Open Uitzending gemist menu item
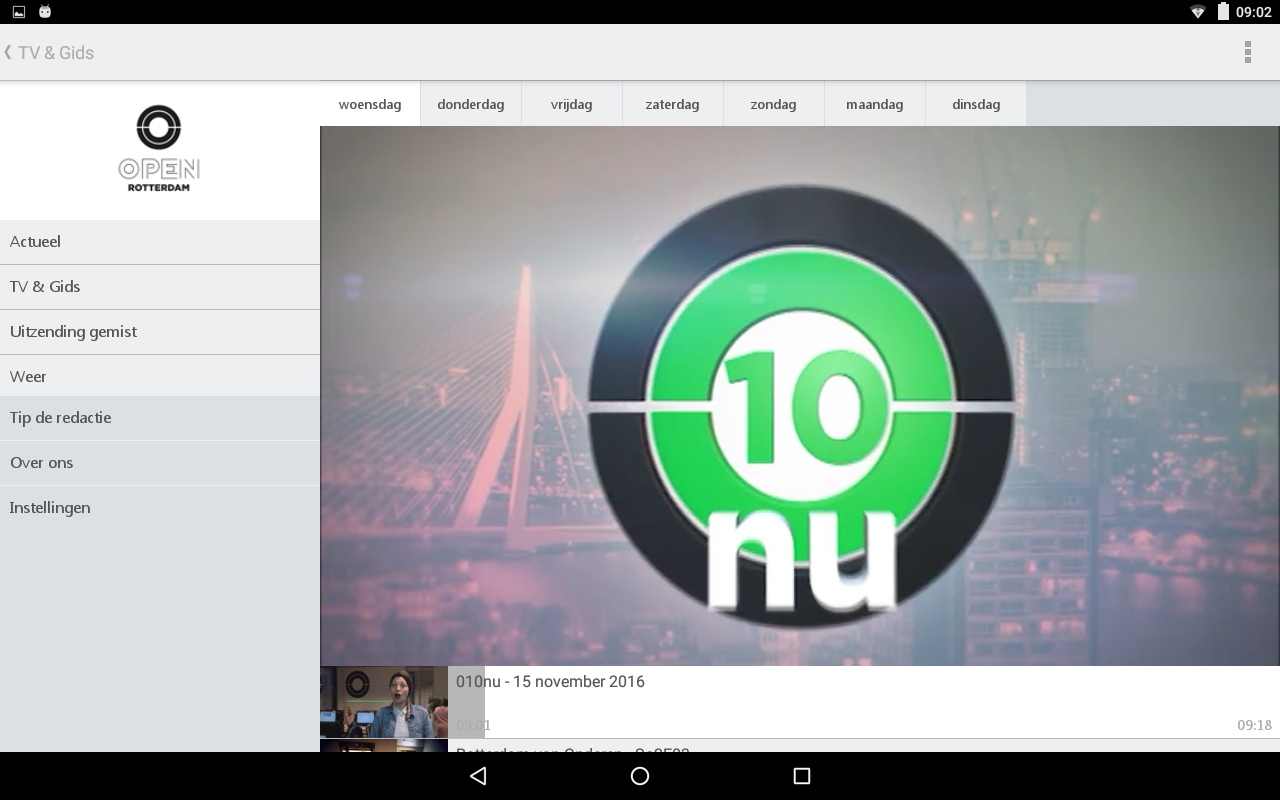 coord(160,332)
